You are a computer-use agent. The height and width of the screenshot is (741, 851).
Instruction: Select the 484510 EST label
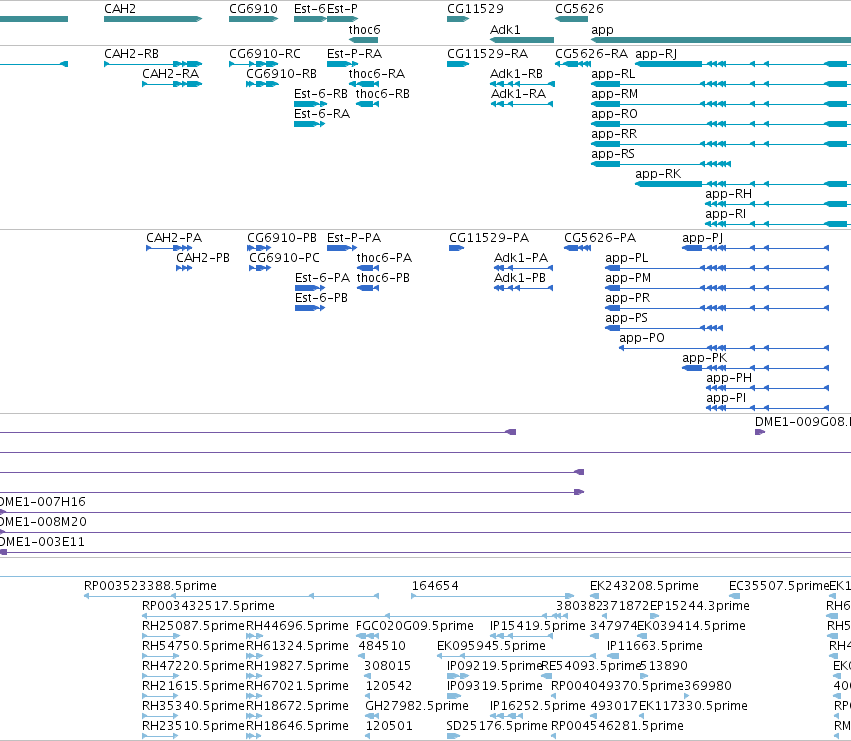coord(382,646)
